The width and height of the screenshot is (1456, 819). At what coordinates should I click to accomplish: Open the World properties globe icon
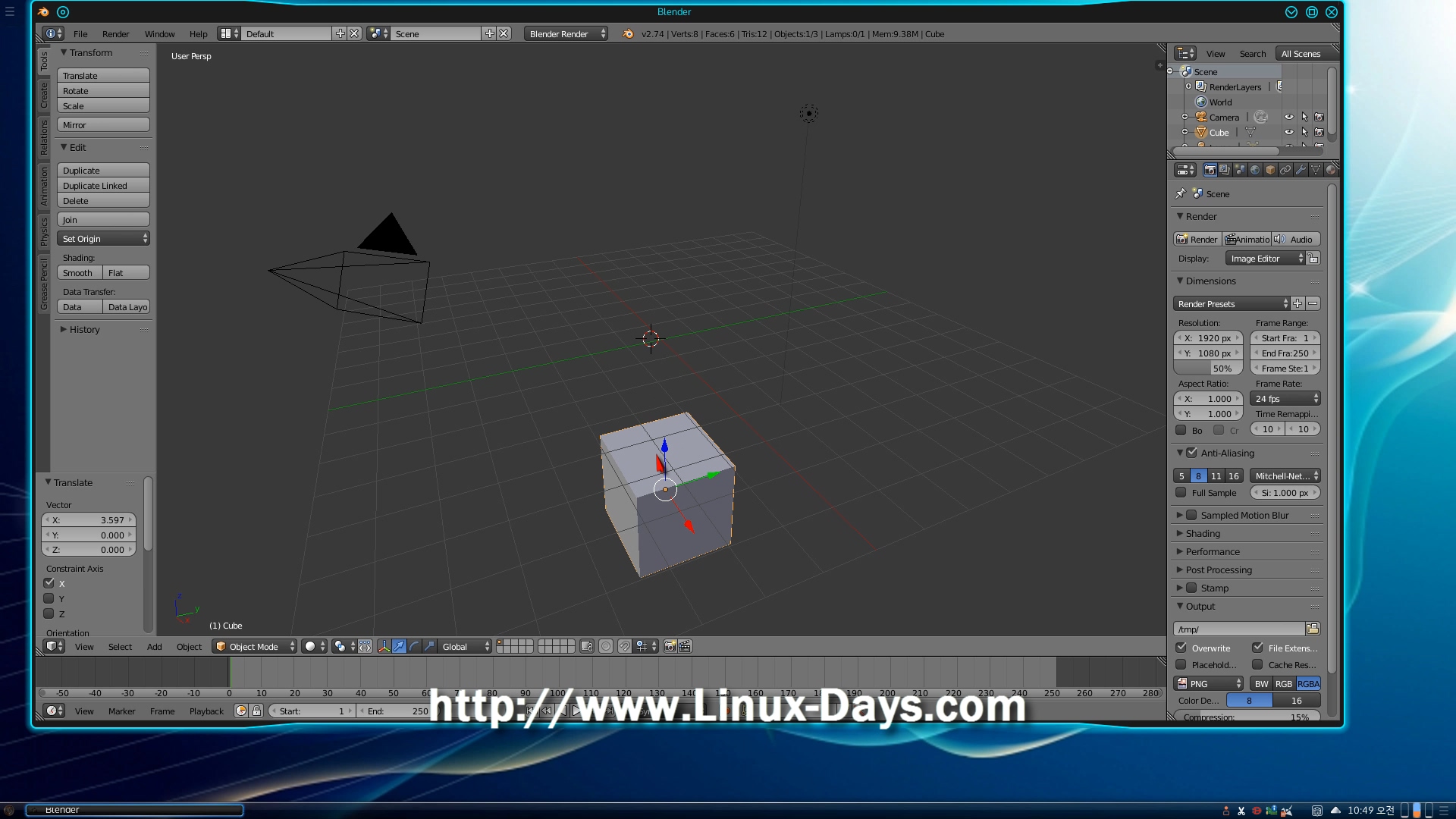coord(1255,171)
